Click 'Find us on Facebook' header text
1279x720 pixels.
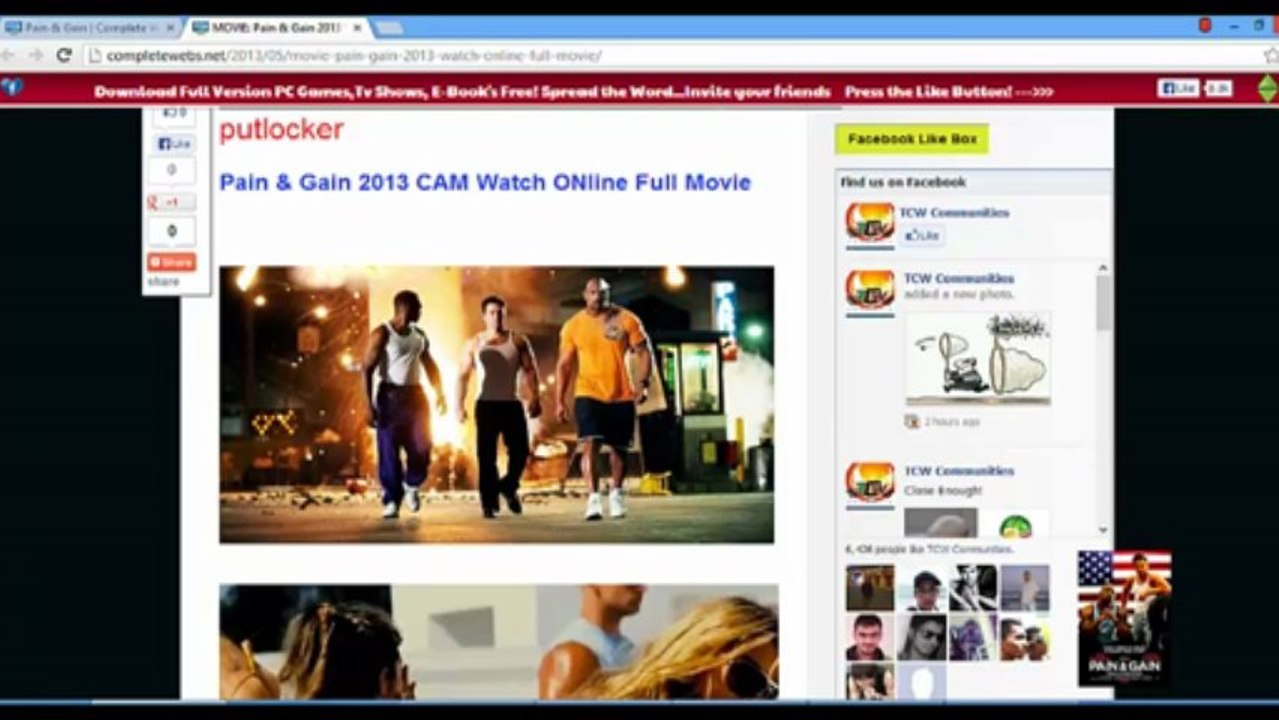(x=903, y=182)
